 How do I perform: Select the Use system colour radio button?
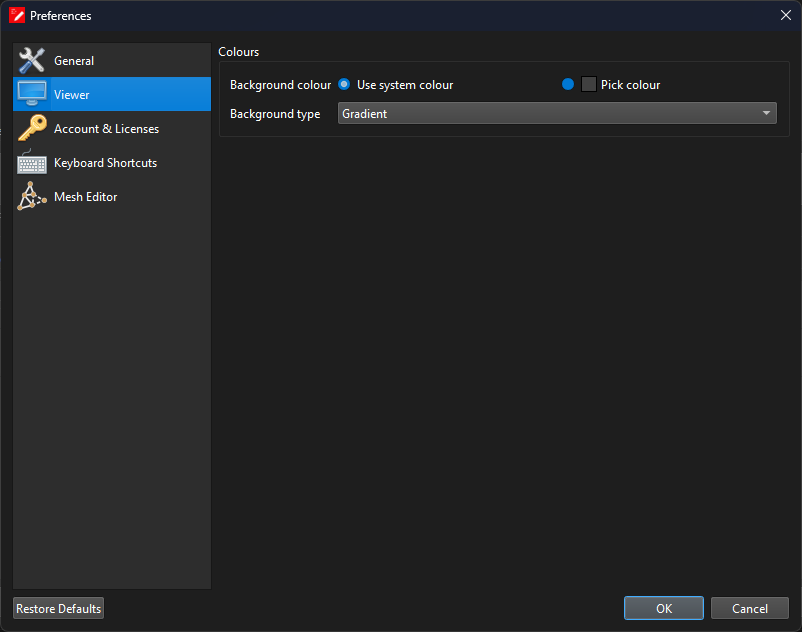pos(344,84)
